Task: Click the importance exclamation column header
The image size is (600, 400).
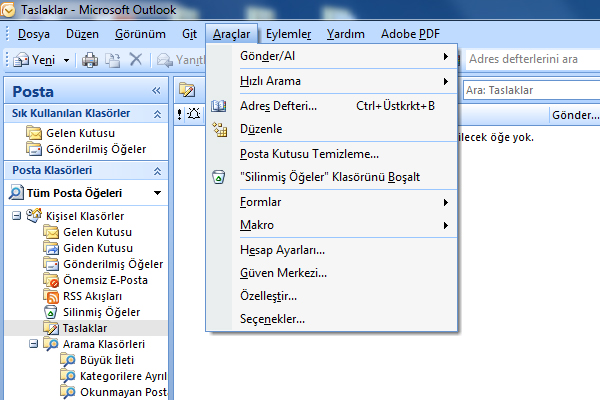Action: pyautogui.click(x=179, y=114)
